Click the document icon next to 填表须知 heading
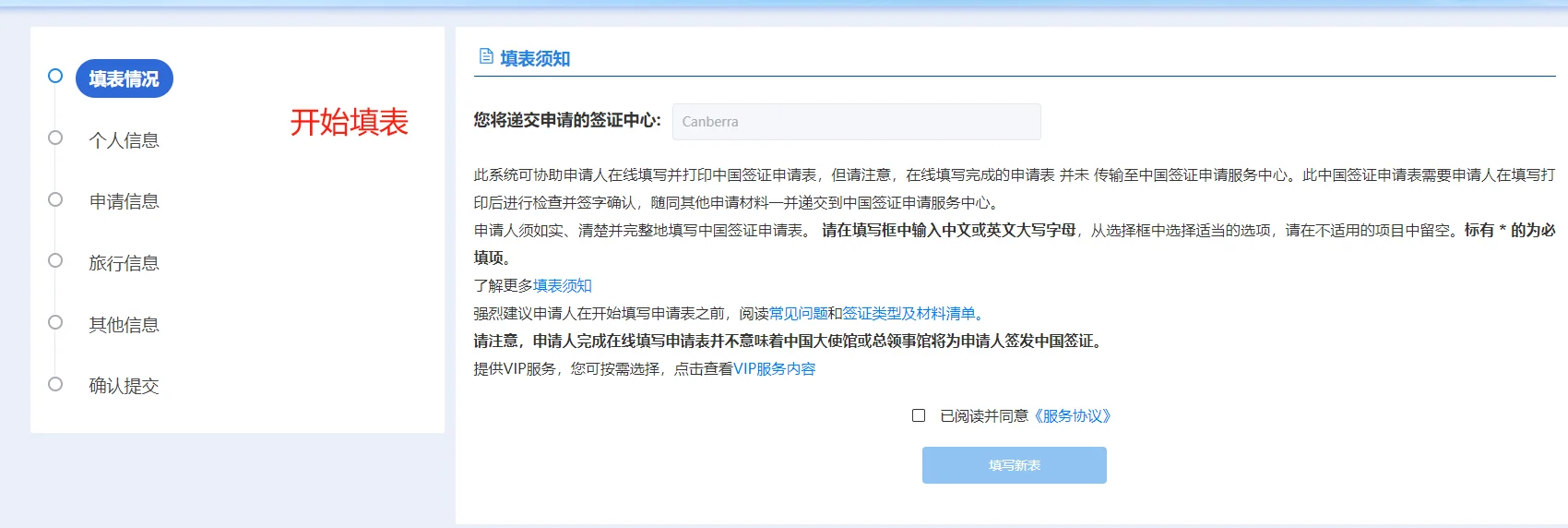Viewport: 1568px width, 528px height. [486, 56]
